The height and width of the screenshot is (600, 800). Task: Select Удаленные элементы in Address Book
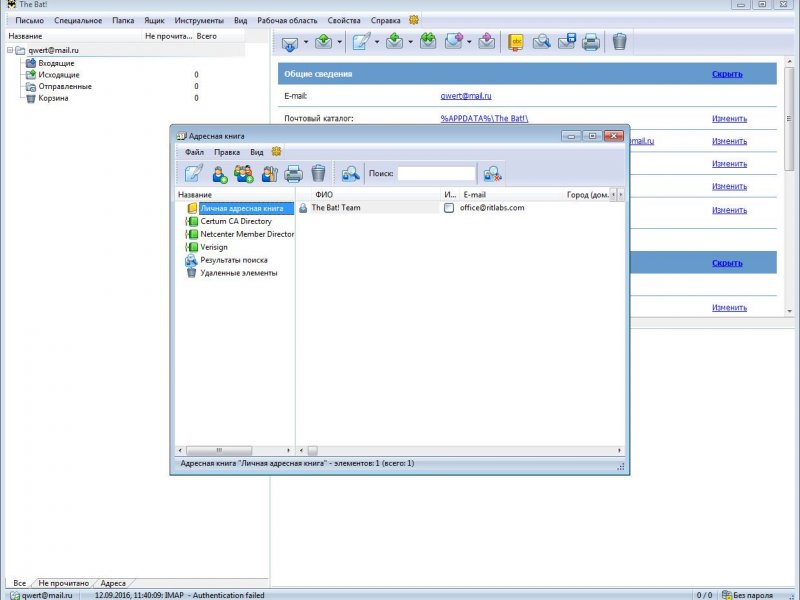239,273
